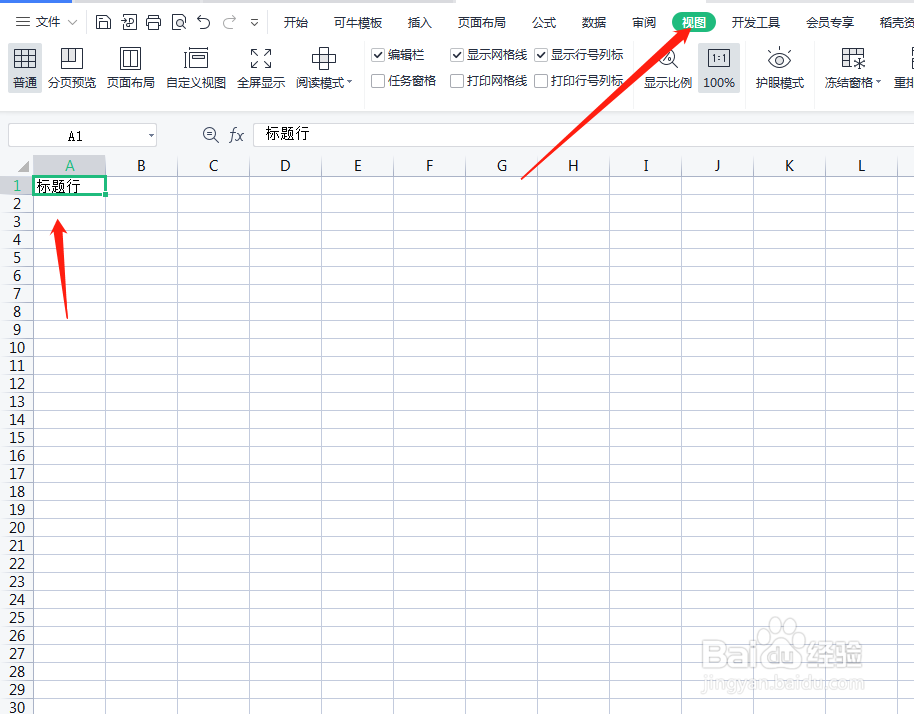Open the 公式 tab

pyautogui.click(x=544, y=23)
